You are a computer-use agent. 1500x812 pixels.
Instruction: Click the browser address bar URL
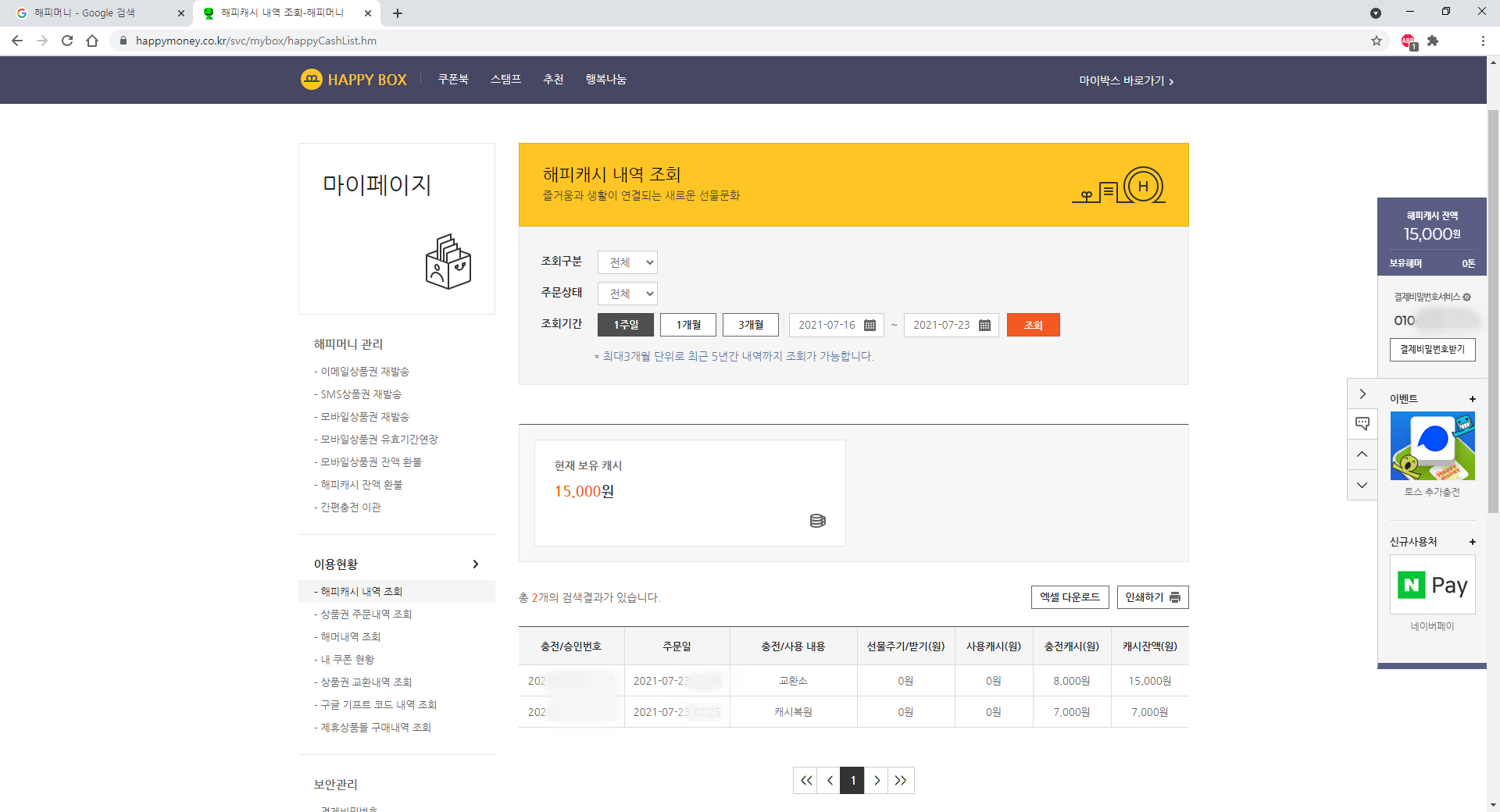tap(256, 41)
